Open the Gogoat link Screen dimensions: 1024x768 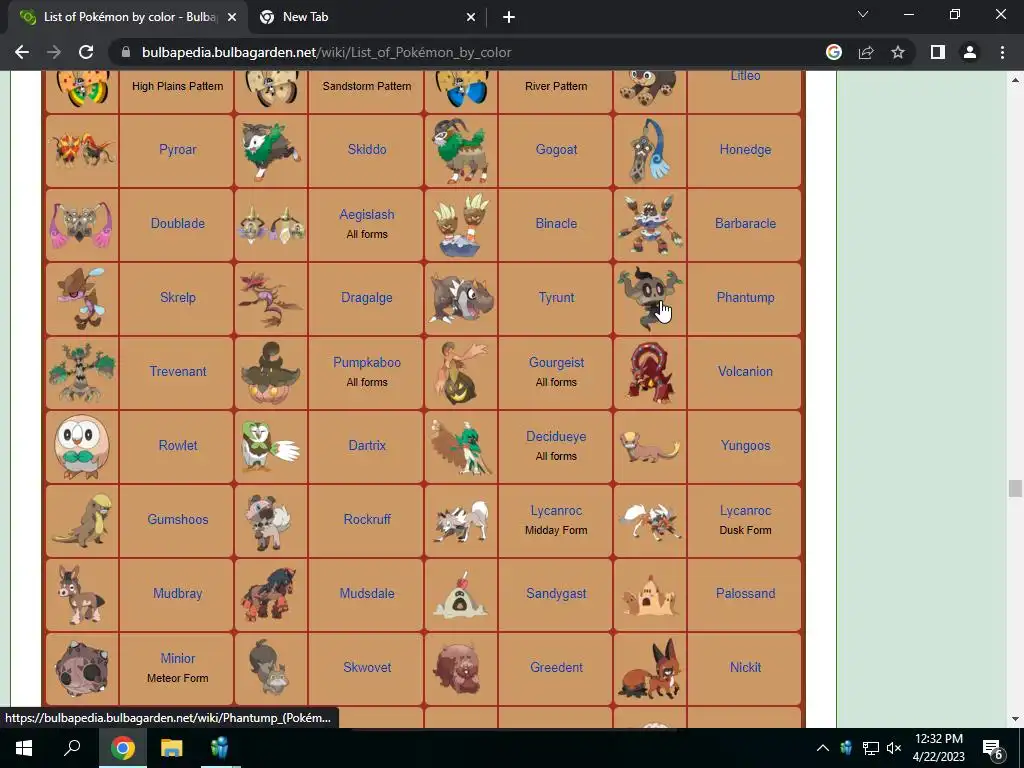coord(556,150)
